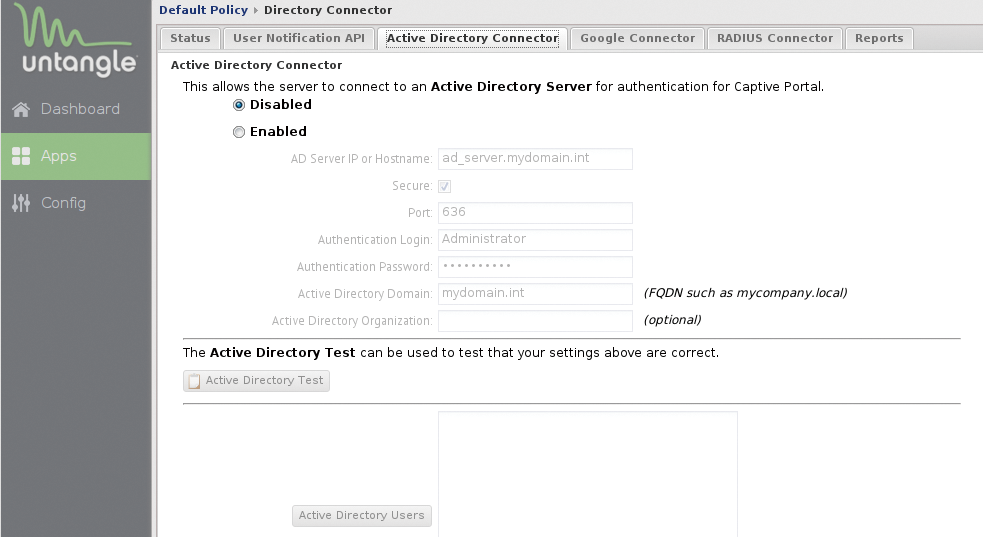The height and width of the screenshot is (537, 983).
Task: Click the clipboard icon on Active Directory Test
Action: [x=194, y=381]
